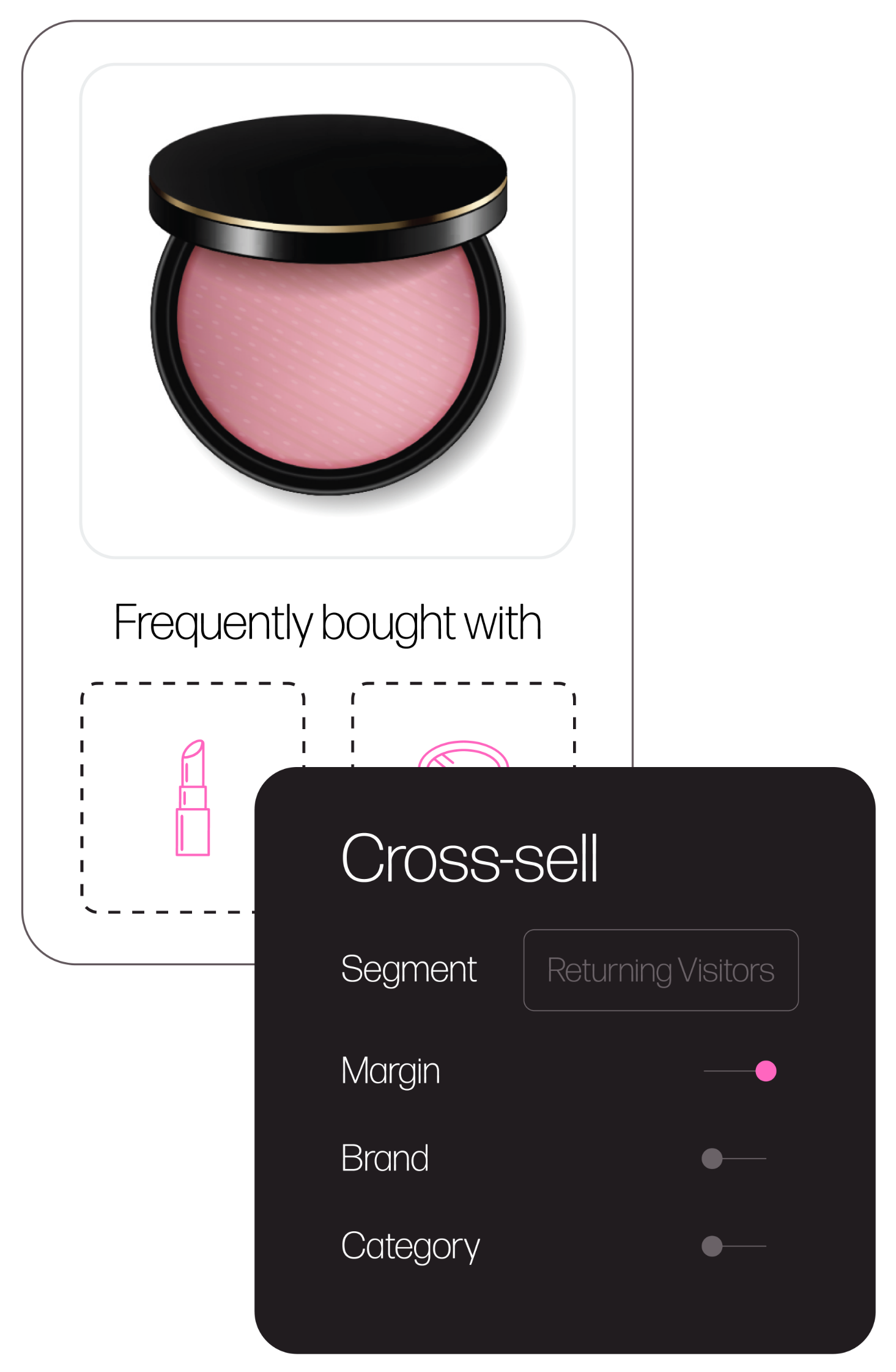Image resolution: width=896 pixels, height=1372 pixels.
Task: Enable the Category toggle
Action: 734,1246
